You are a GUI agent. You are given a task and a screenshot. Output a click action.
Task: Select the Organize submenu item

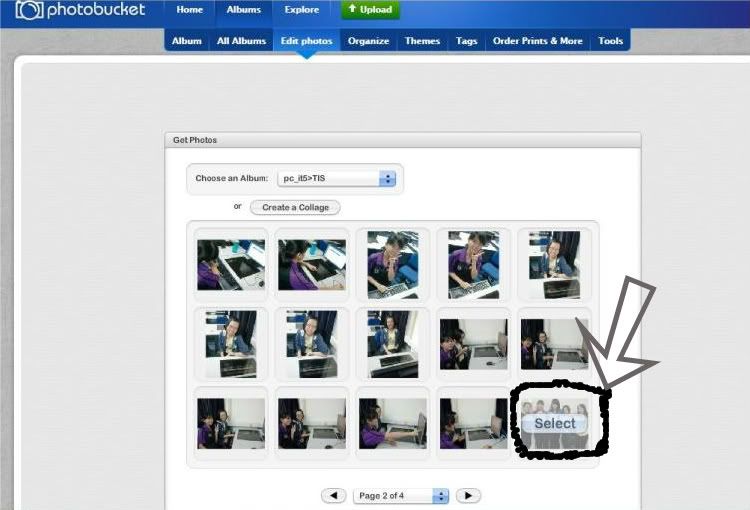pos(368,41)
